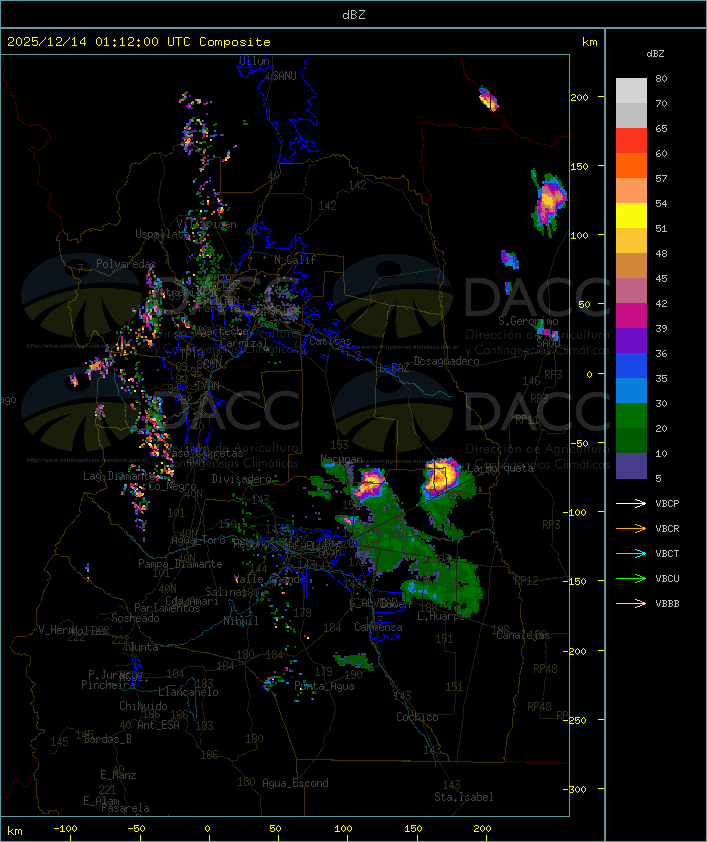Click the Agua_Toro place label

point(198,541)
